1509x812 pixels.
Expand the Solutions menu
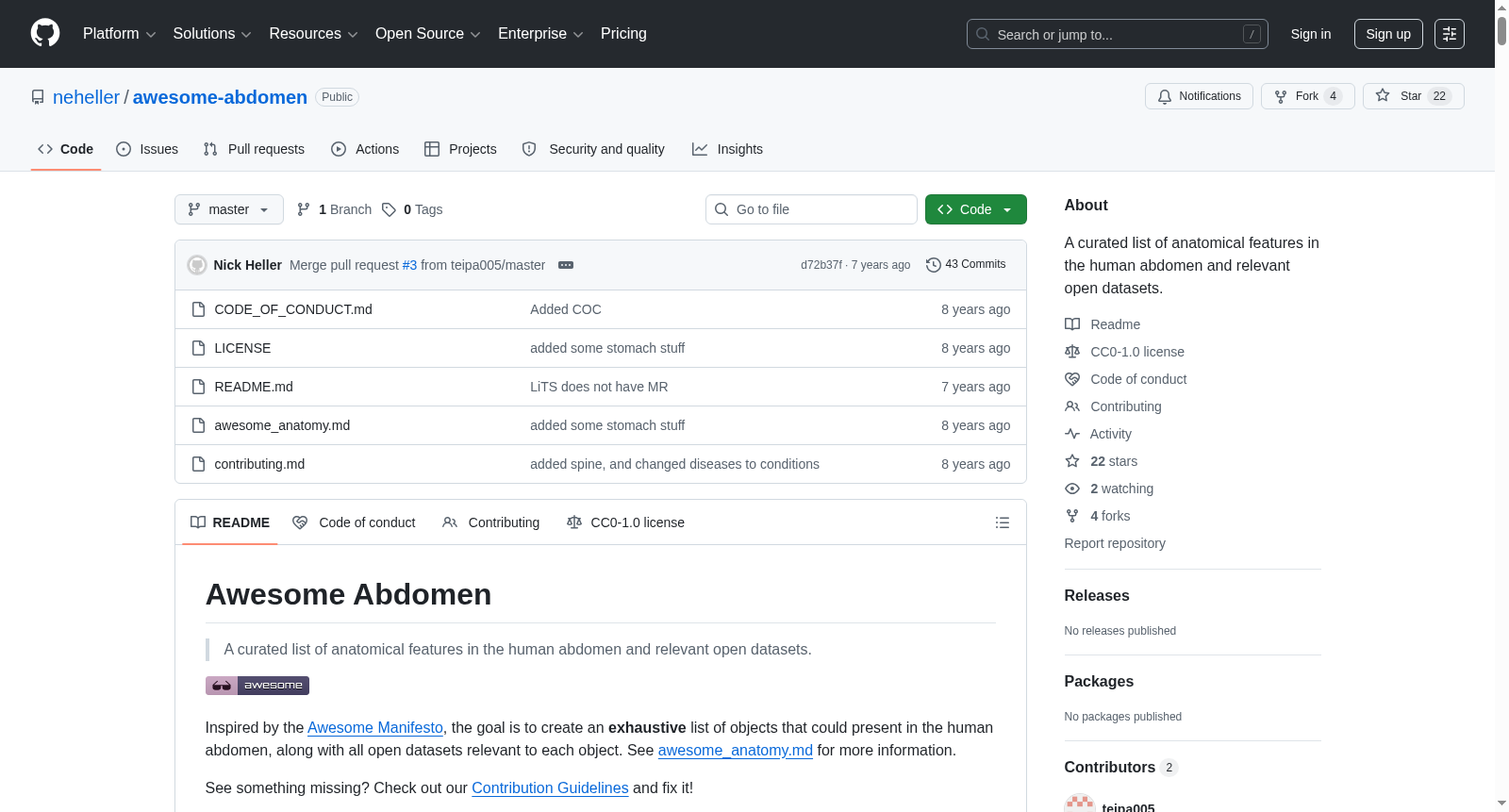coord(212,34)
